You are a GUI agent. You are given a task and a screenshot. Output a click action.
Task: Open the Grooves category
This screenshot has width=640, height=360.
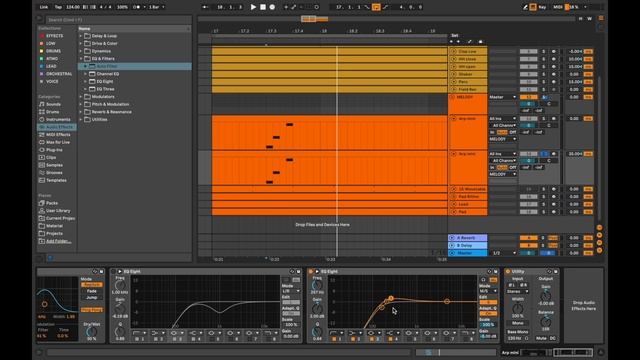click(54, 173)
